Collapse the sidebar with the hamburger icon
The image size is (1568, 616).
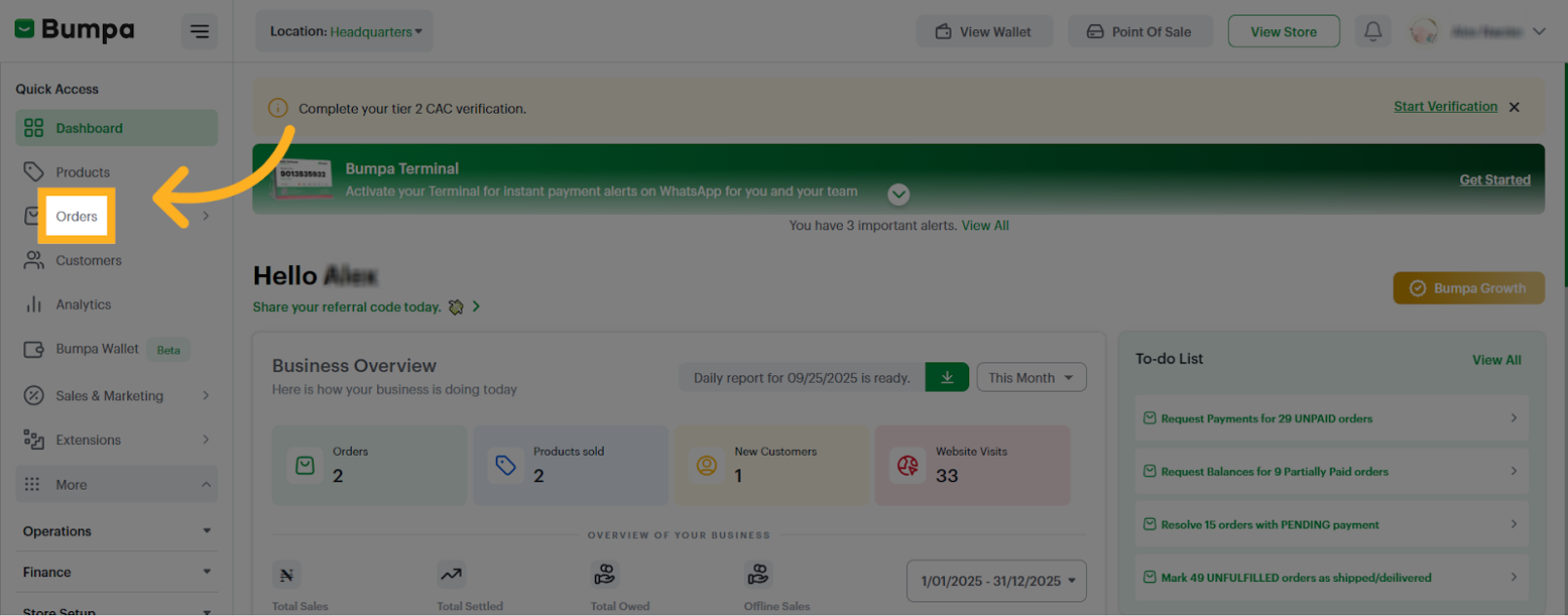(x=199, y=32)
